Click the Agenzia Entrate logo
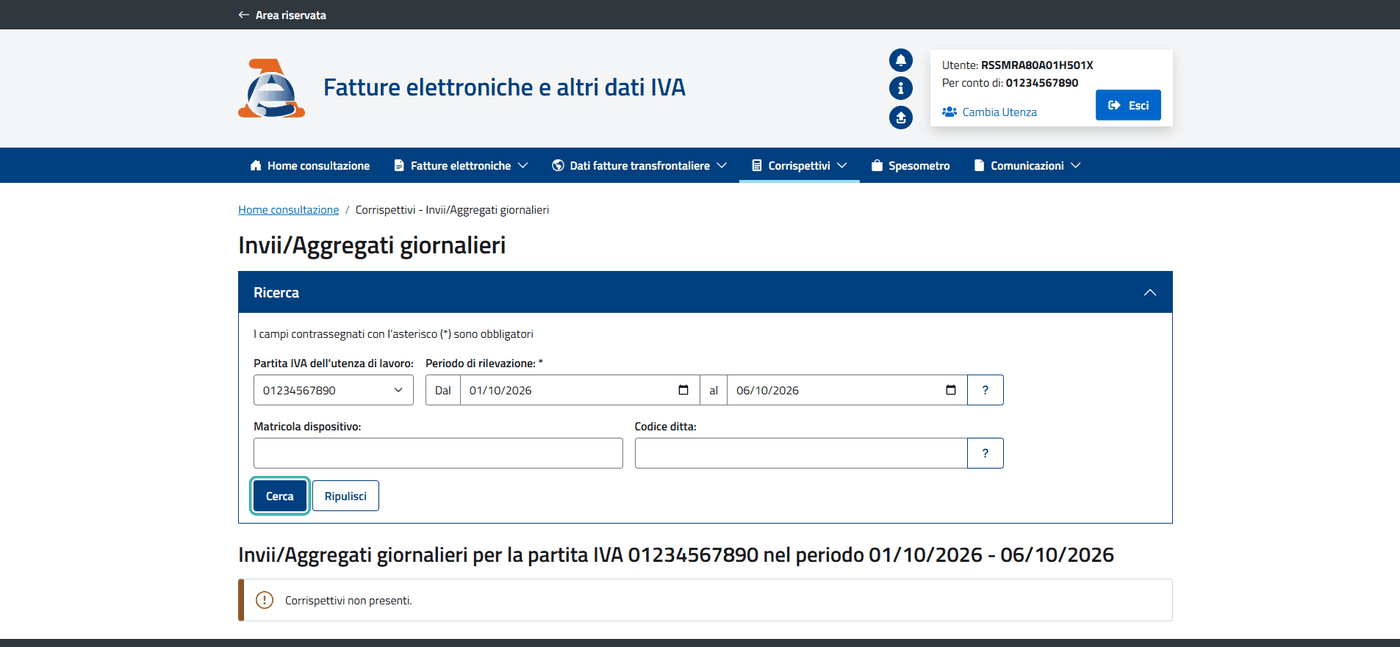Screen dimensions: 1400x647 271,89
